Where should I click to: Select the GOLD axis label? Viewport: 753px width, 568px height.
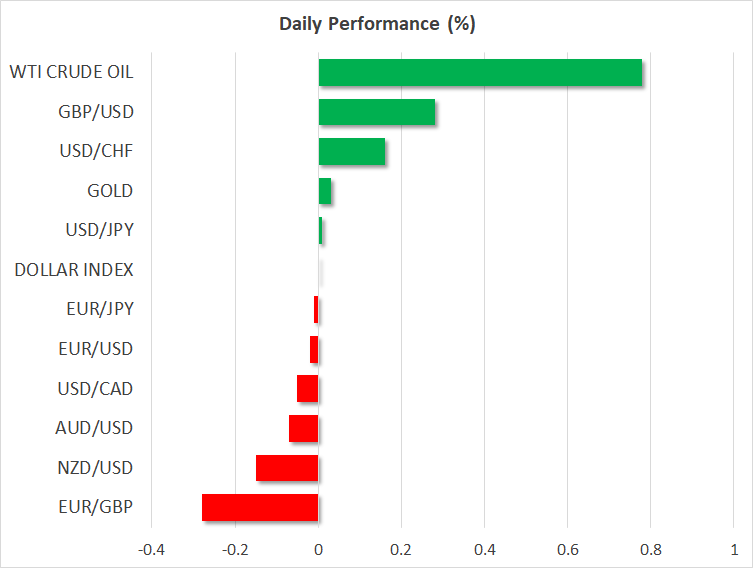click(110, 191)
